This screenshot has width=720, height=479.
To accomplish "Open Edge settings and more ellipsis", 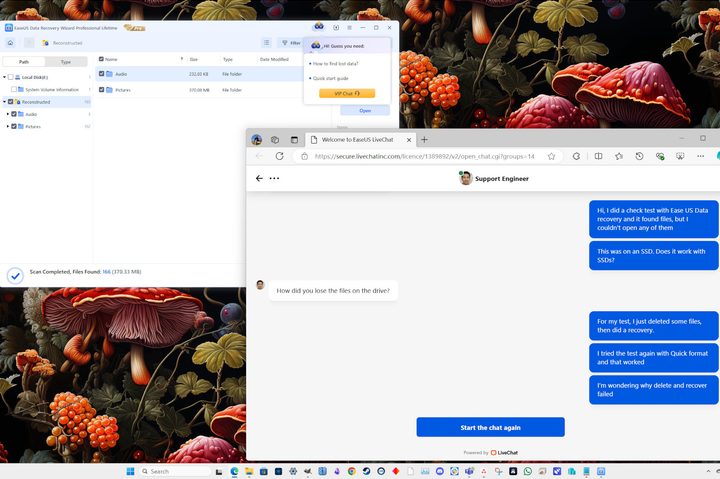I will tap(700, 156).
